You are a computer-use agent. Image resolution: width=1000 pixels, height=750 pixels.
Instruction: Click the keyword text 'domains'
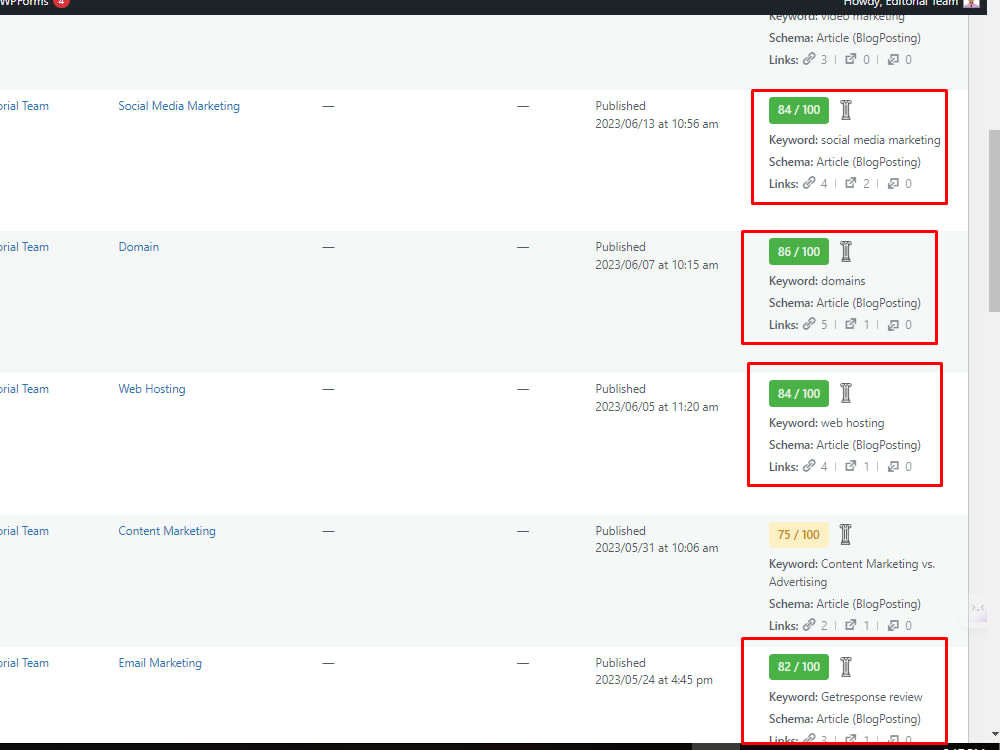[842, 281]
